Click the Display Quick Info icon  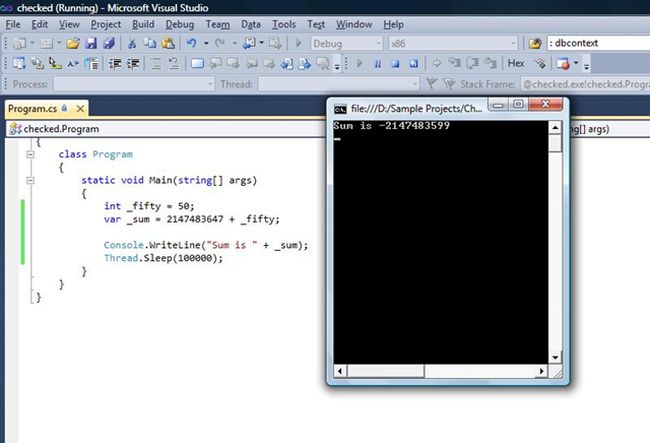[x=55, y=63]
